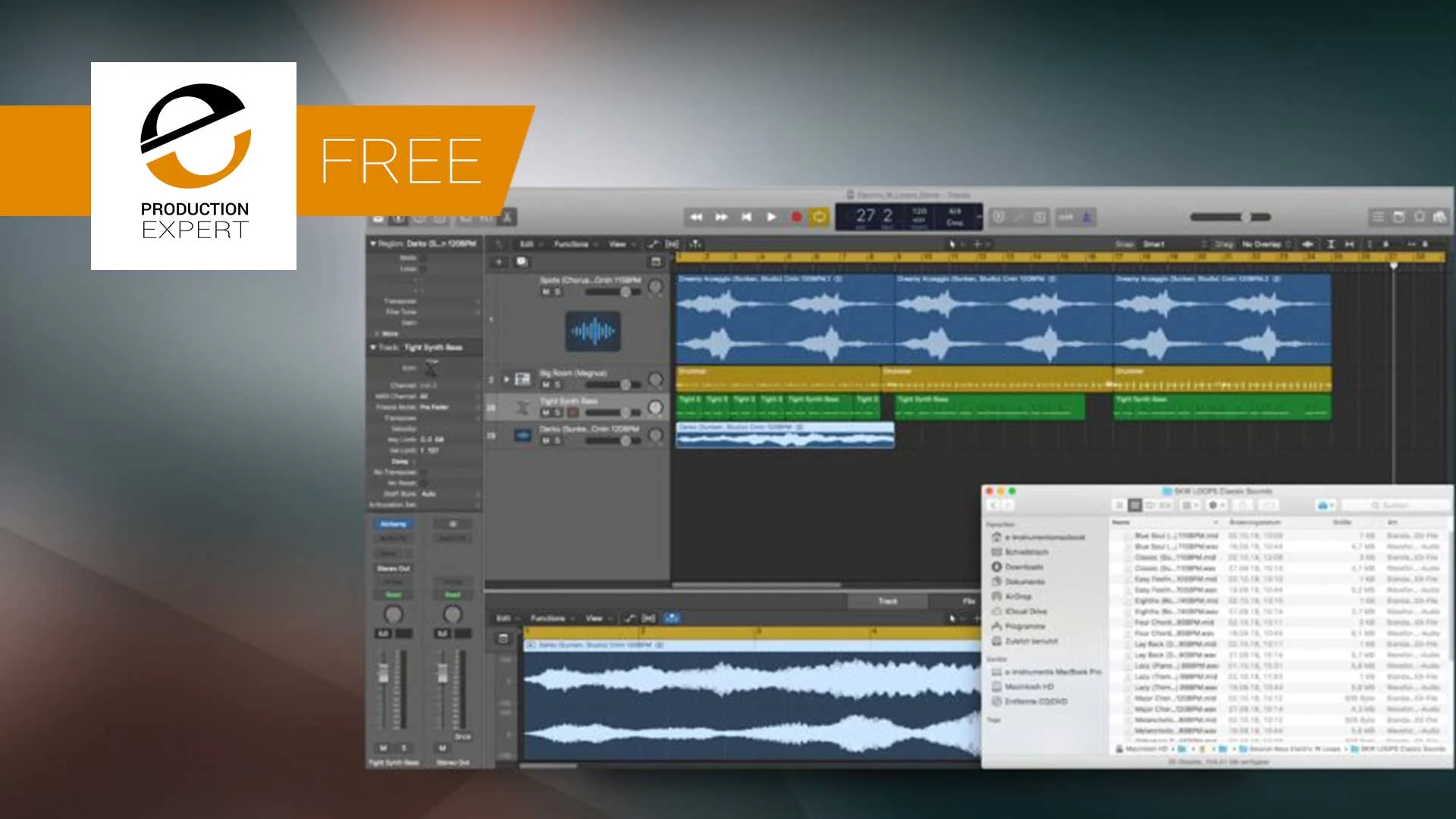This screenshot has width=1456, height=819.
Task: Open the List Editors icon at top right
Action: [x=1378, y=218]
